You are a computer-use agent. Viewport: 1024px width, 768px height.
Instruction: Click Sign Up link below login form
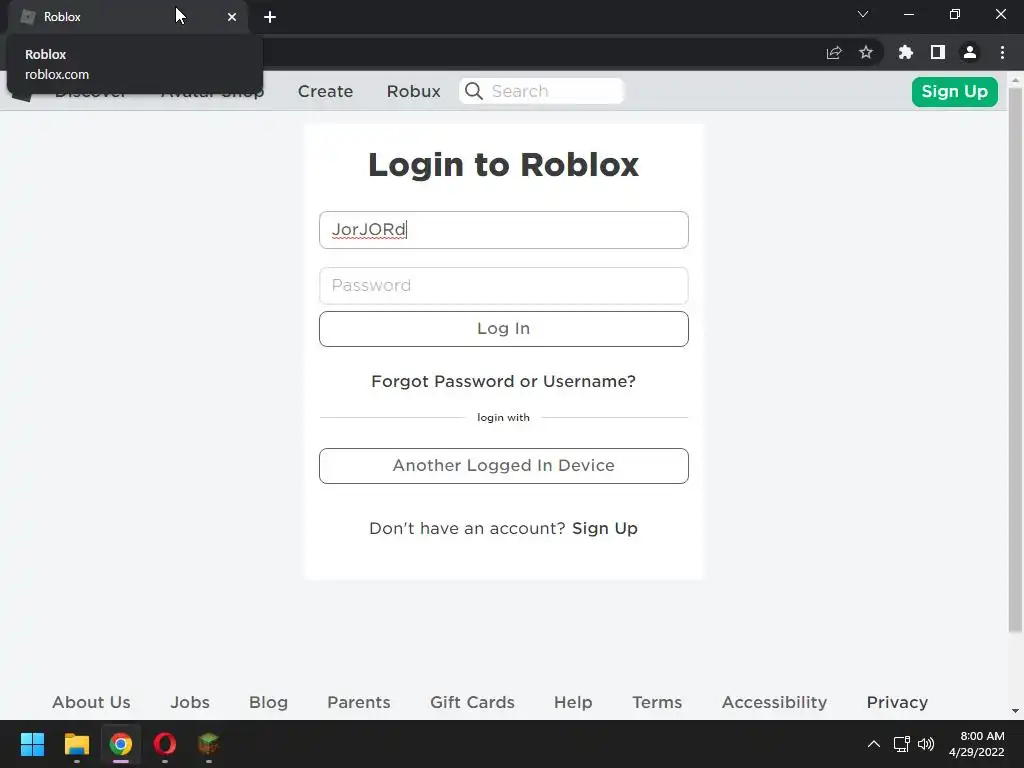605,528
